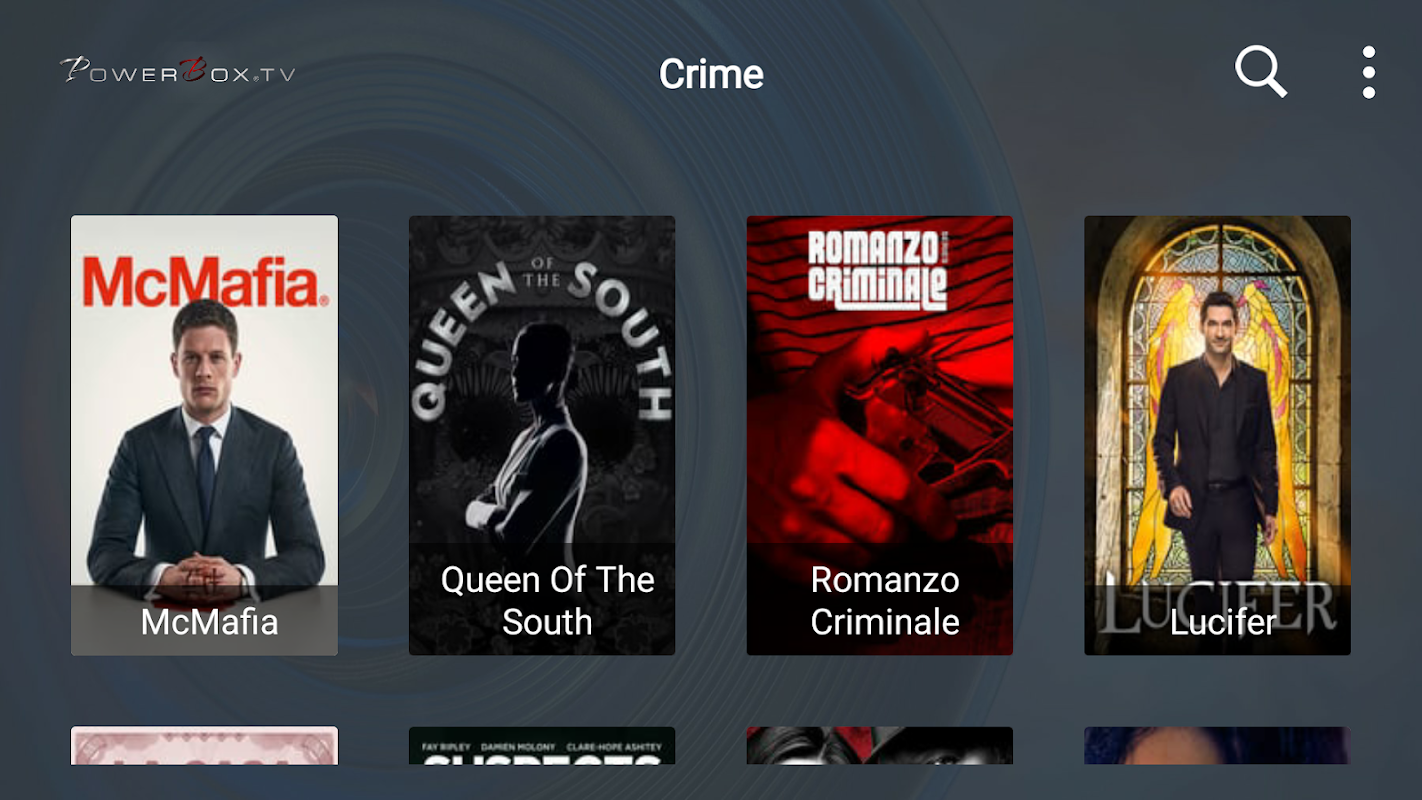Screen dimensions: 1422x800
Task: Open the McMafia poster thumbnail
Action: point(204,435)
